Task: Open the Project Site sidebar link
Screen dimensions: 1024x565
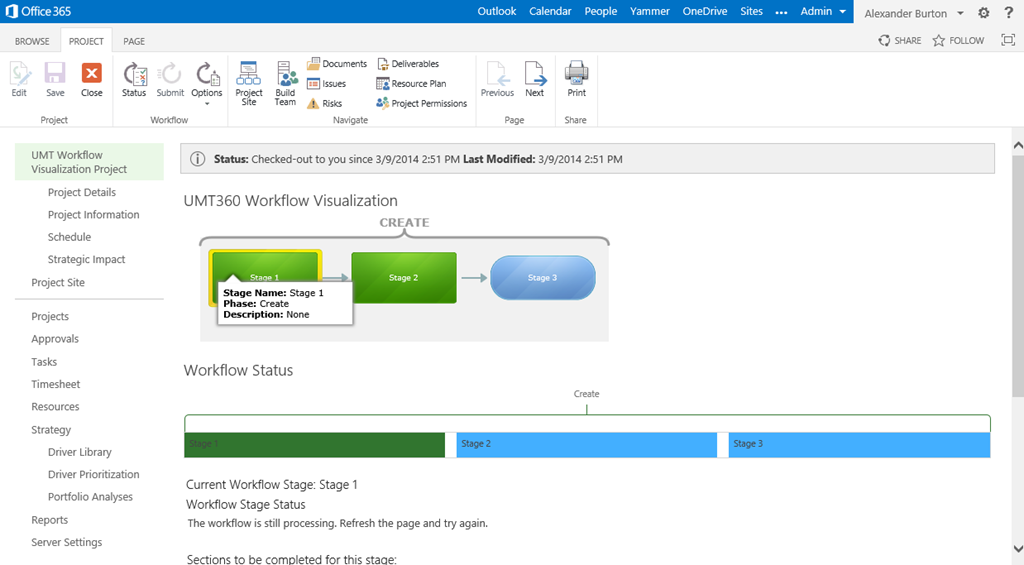Action: [58, 282]
